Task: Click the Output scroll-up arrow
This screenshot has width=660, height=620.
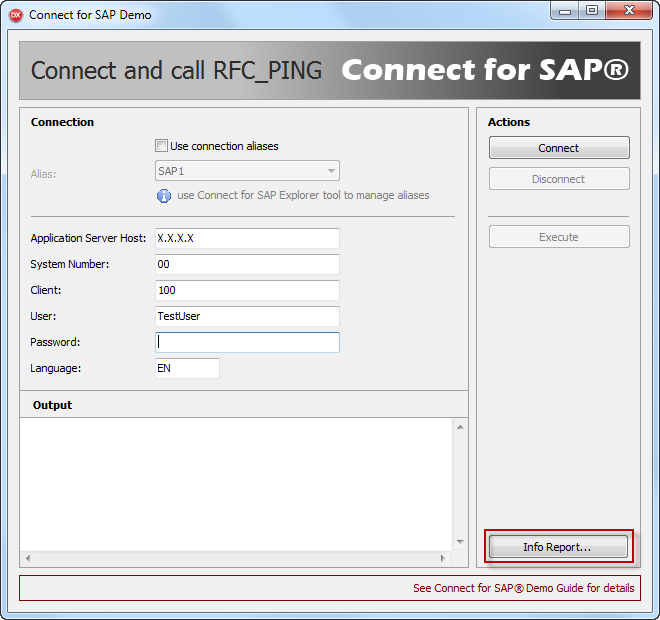Action: point(460,427)
